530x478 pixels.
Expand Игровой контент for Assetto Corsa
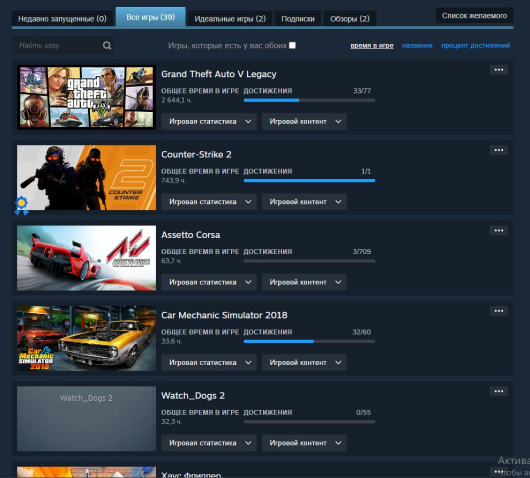click(x=304, y=282)
